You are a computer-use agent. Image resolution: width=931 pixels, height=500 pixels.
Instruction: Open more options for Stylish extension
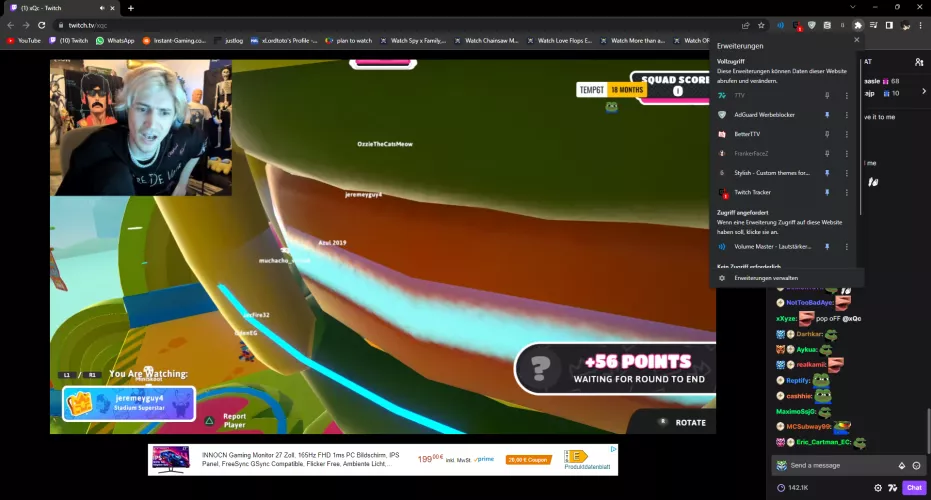click(x=847, y=173)
